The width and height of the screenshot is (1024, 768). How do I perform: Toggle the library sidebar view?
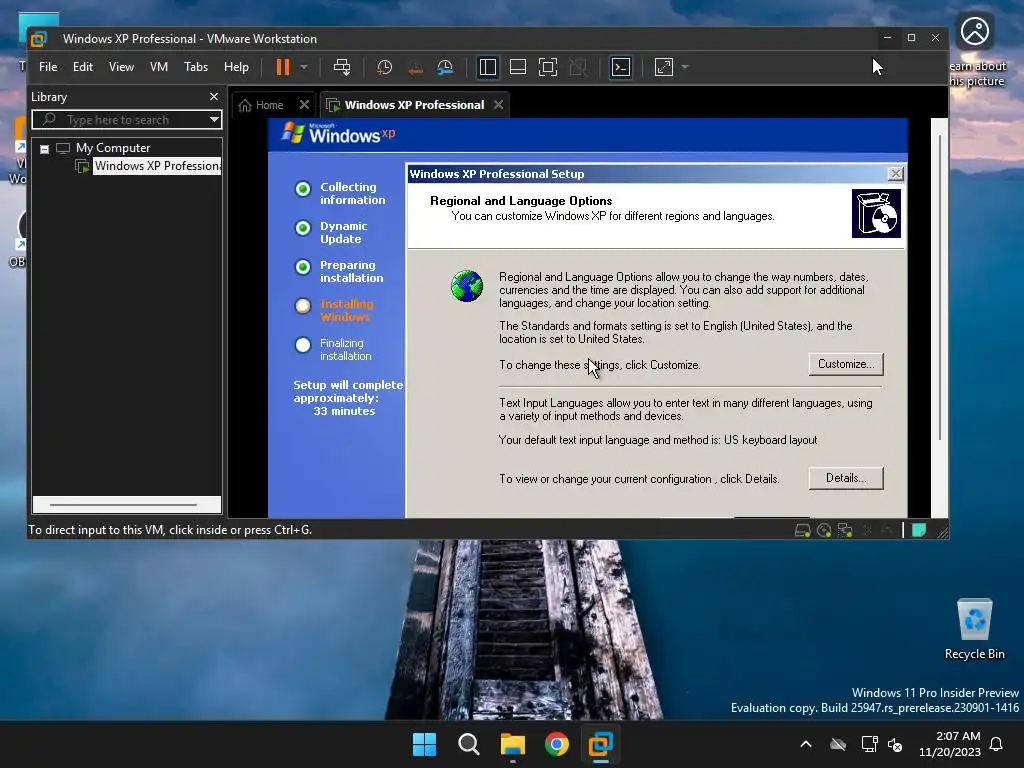(487, 67)
